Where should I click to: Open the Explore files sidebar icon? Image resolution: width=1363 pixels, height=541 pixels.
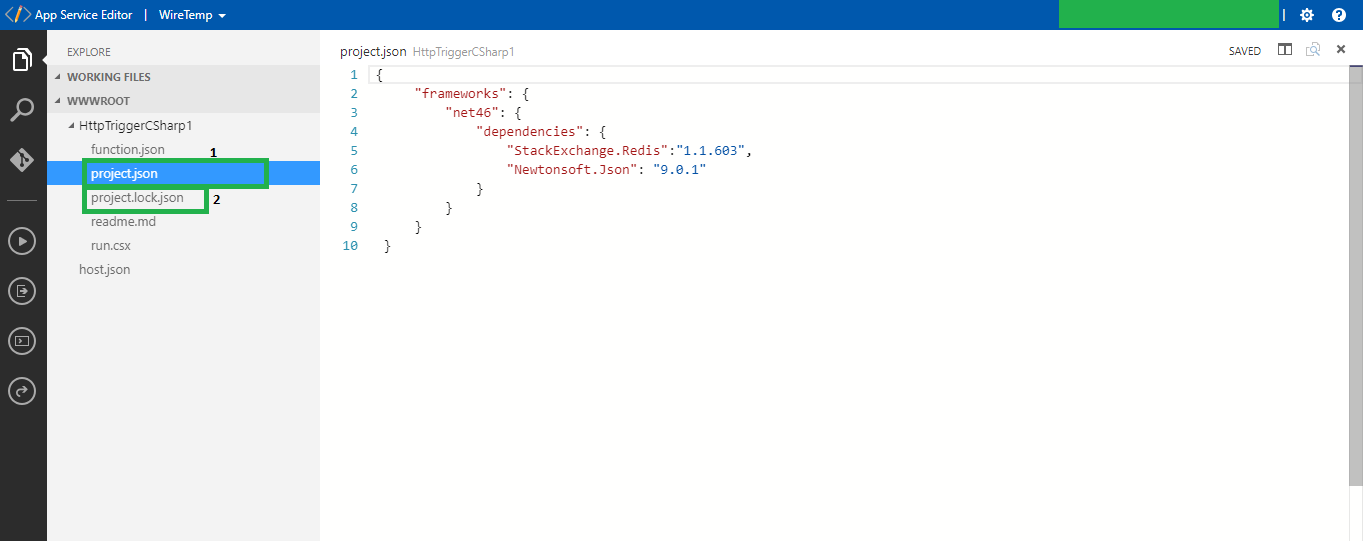22,60
